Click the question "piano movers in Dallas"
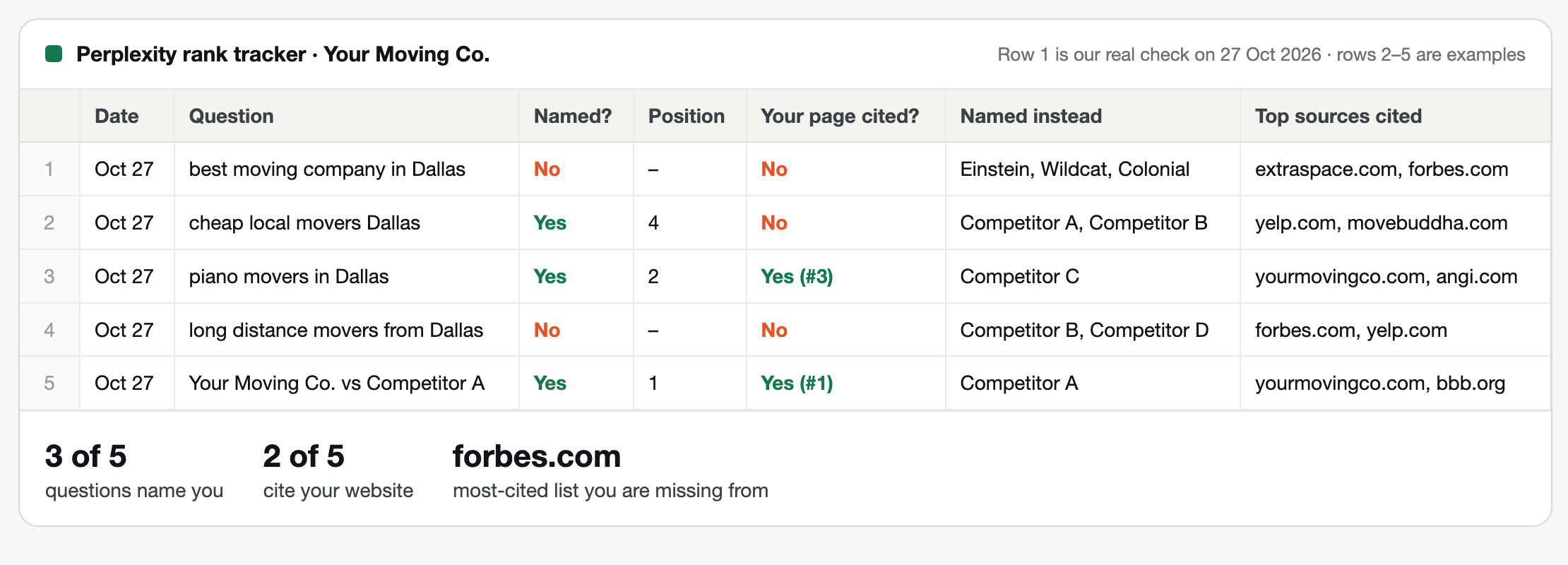 pyautogui.click(x=289, y=277)
